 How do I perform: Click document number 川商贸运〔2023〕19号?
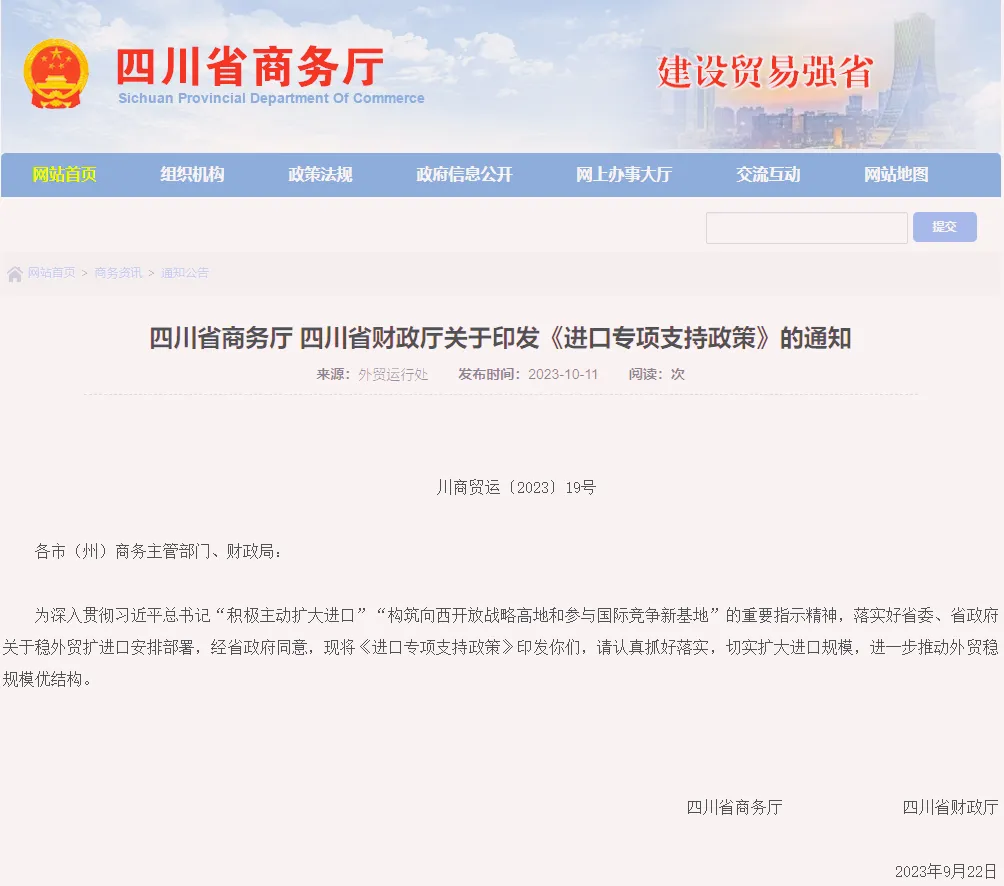point(516,488)
